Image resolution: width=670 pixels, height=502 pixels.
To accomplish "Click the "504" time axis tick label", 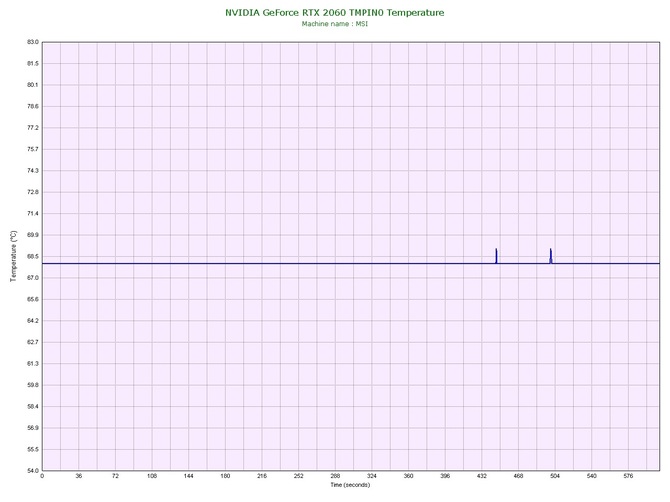I will tap(555, 476).
